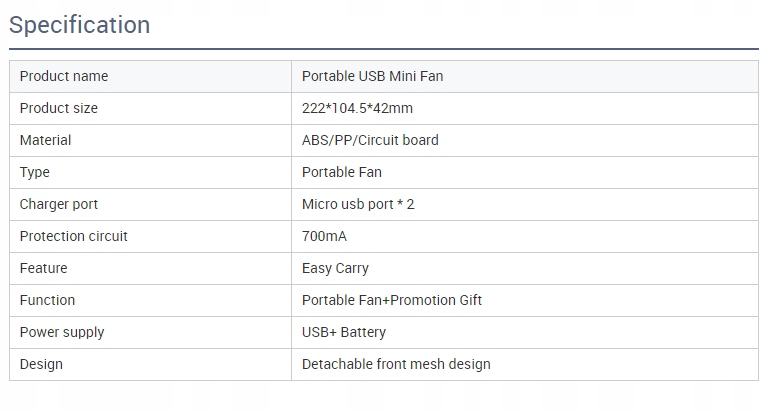Click the "Product name" label cell
The width and height of the screenshot is (771, 412).
(x=64, y=76)
